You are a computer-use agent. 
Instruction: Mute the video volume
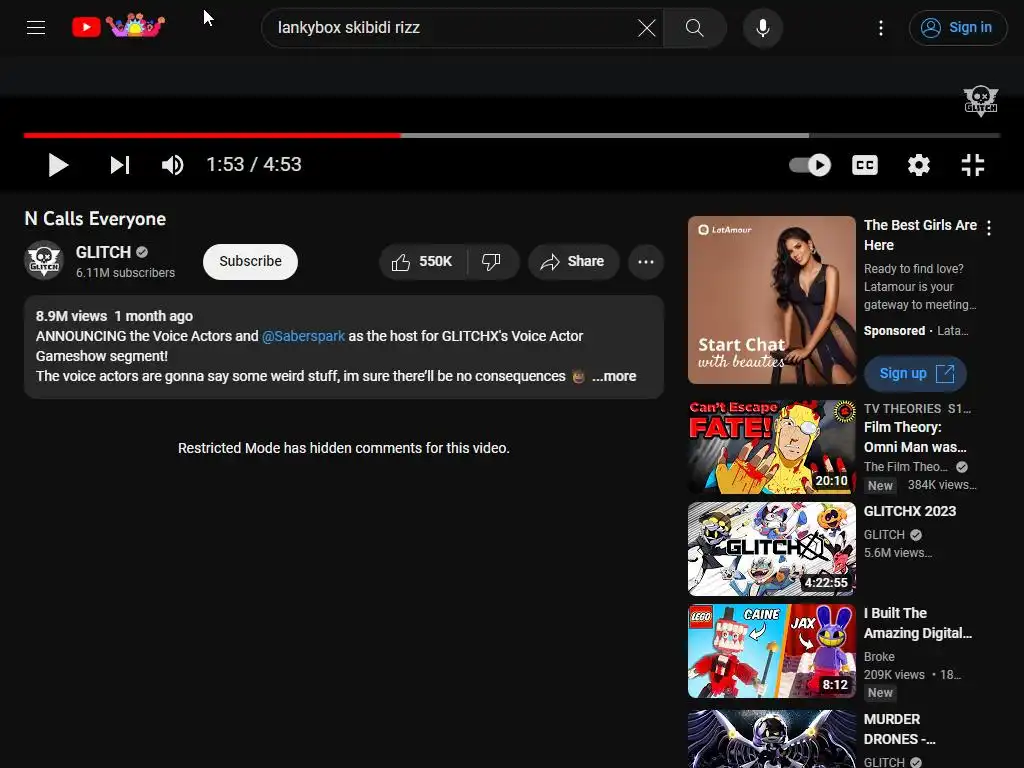click(x=172, y=165)
